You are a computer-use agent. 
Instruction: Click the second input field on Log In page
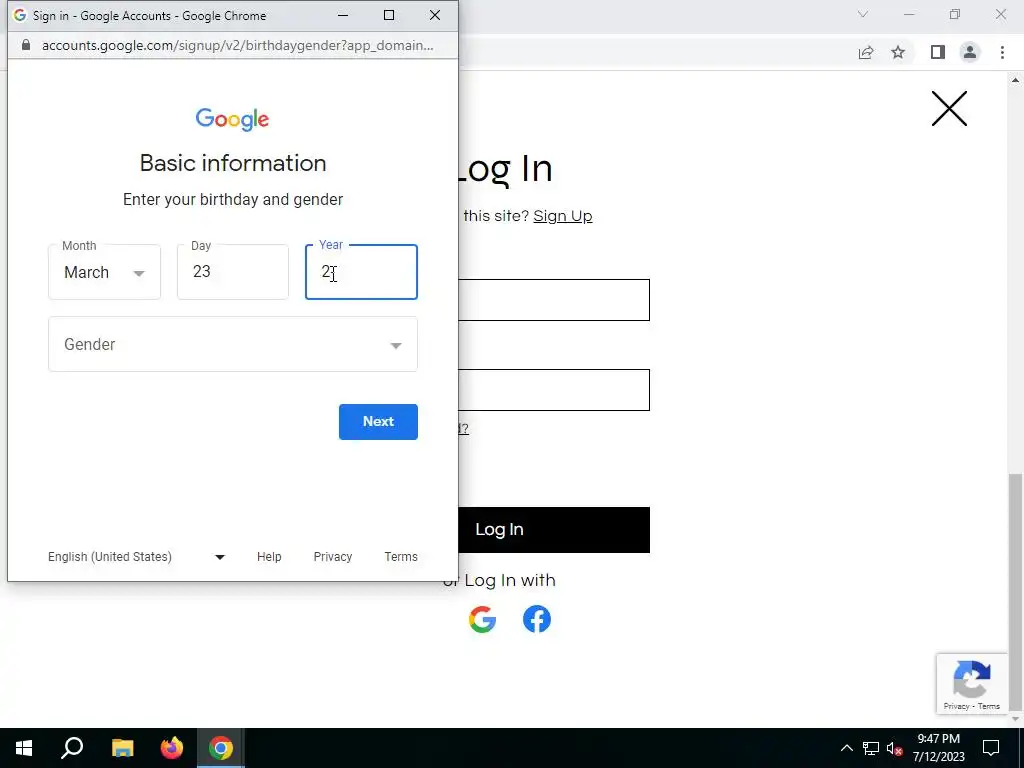(554, 390)
